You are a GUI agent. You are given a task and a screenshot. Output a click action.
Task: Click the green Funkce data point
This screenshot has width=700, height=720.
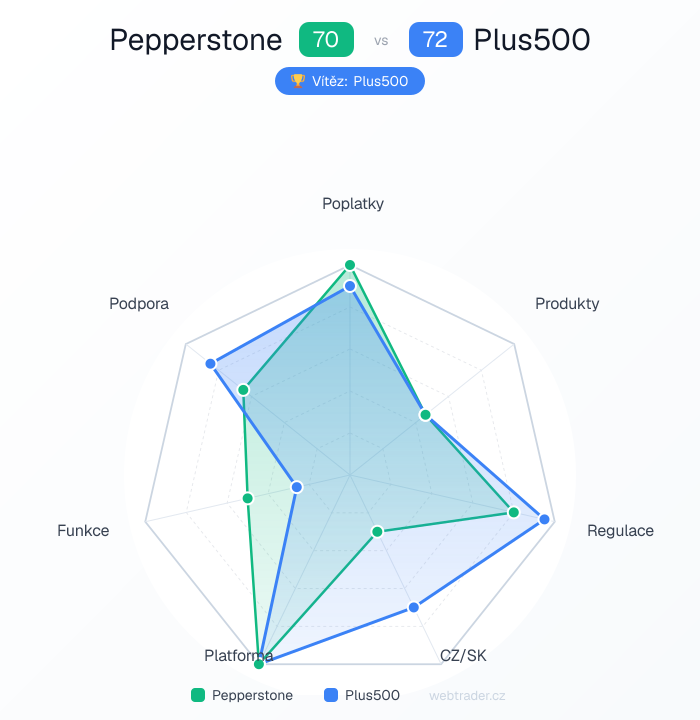pos(248,498)
